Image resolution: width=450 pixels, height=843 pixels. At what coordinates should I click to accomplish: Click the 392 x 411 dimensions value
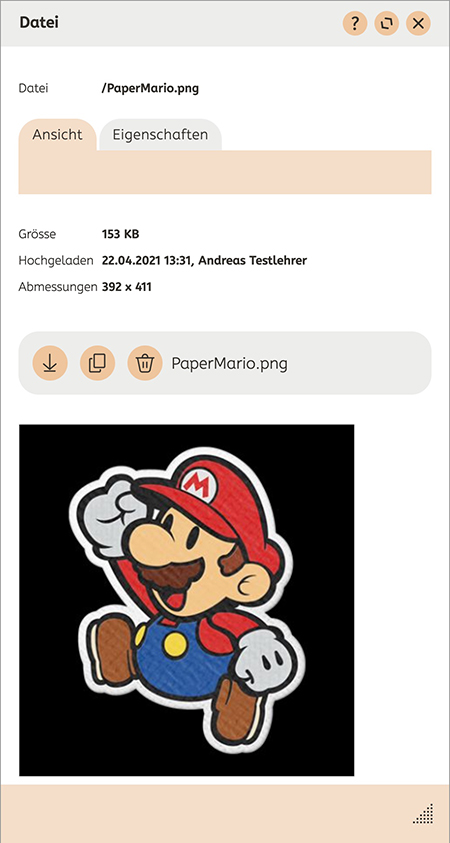pyautogui.click(x=127, y=287)
